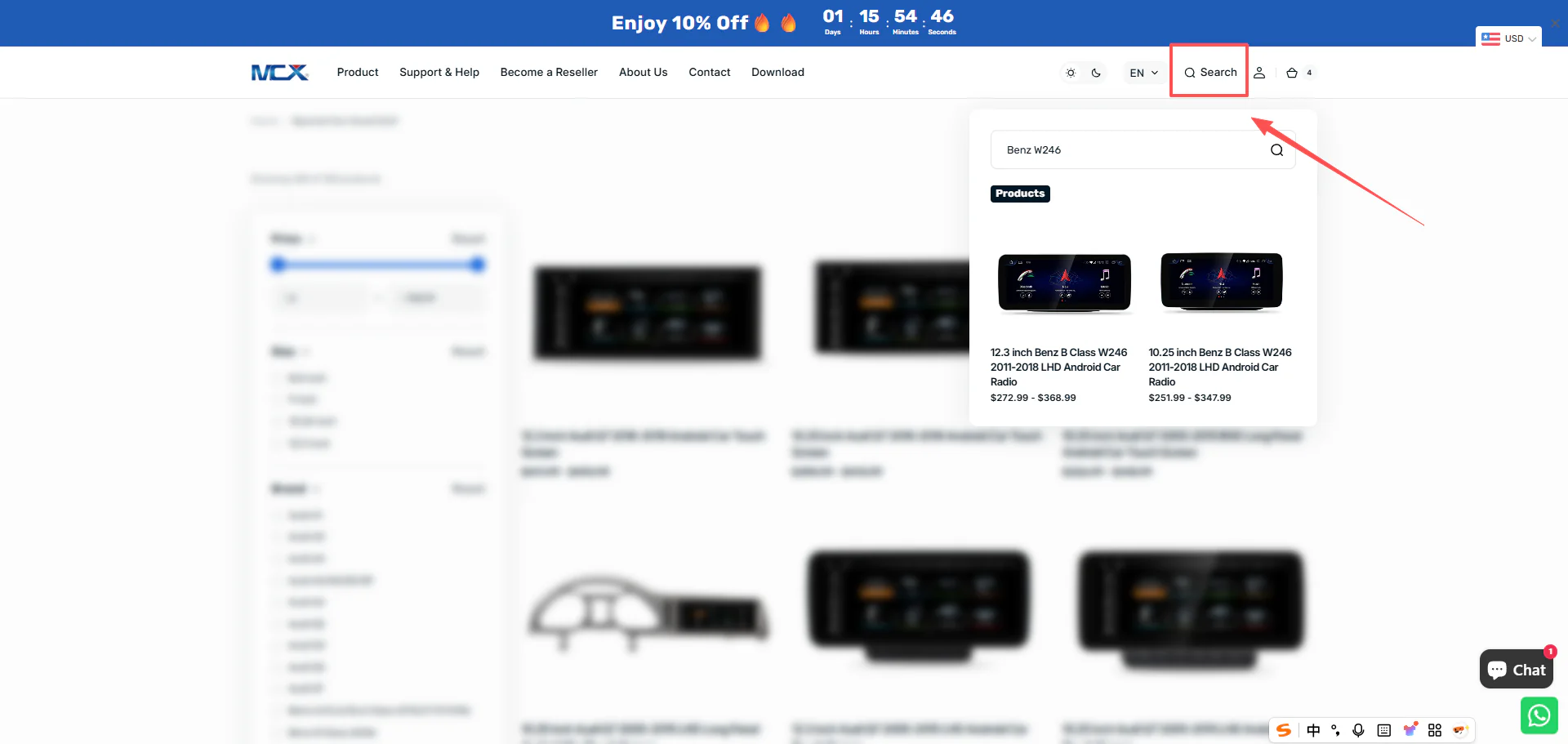Expand the EN language dropdown
Viewport: 1568px width, 744px height.
1143,73
